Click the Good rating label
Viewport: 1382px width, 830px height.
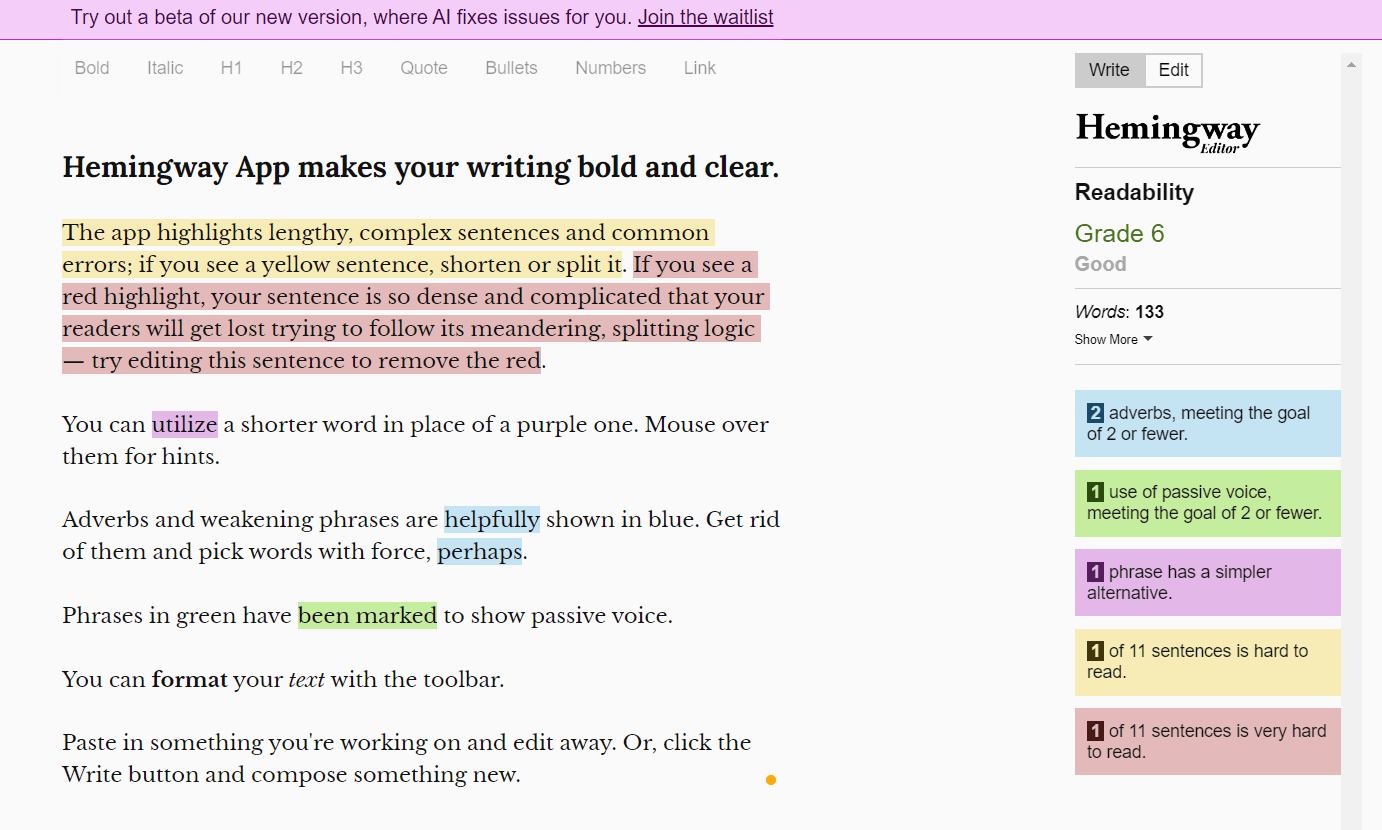click(1100, 264)
